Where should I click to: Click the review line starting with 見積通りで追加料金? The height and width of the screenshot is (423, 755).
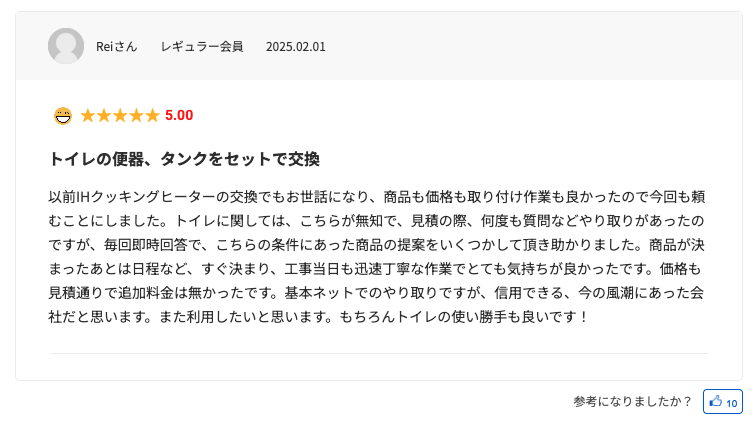[x=375, y=292]
